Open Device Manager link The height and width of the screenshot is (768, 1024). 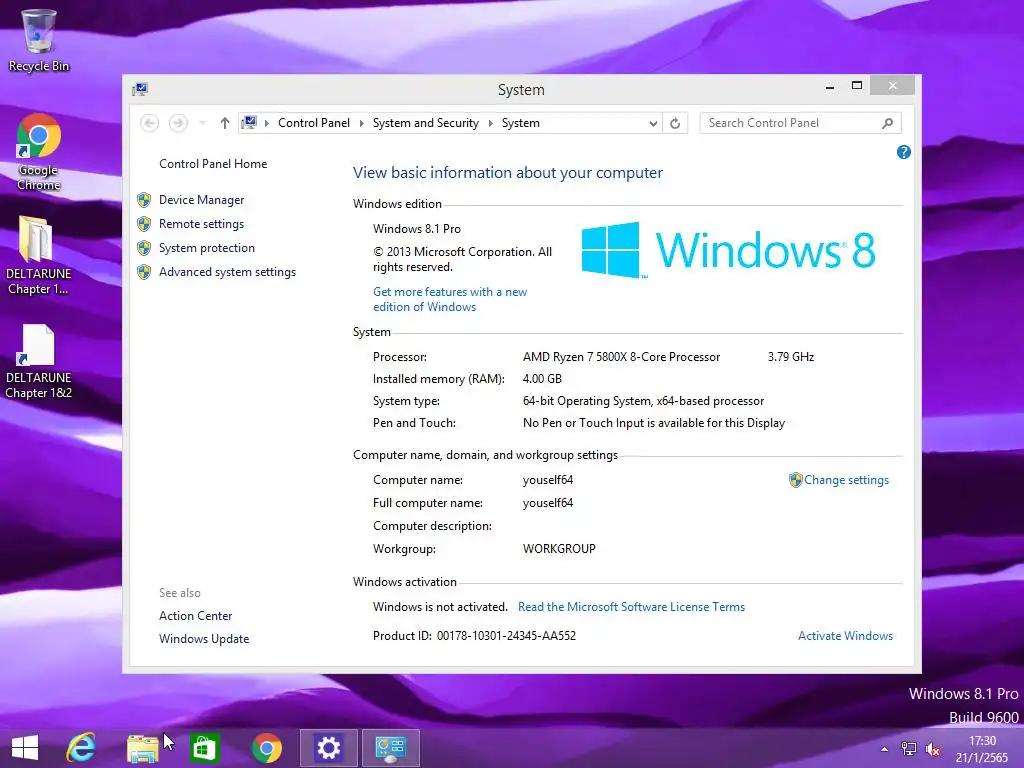tap(201, 200)
